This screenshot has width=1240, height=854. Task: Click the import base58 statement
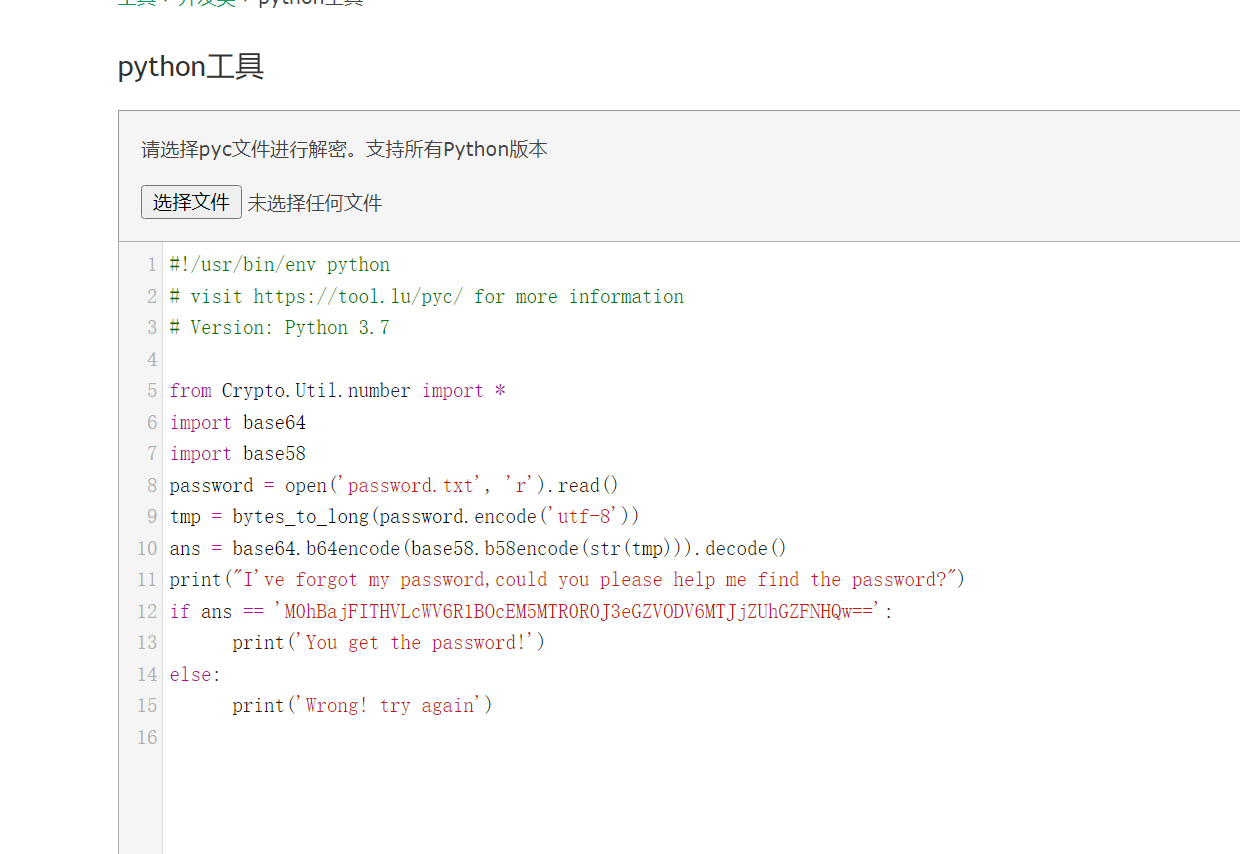(236, 453)
